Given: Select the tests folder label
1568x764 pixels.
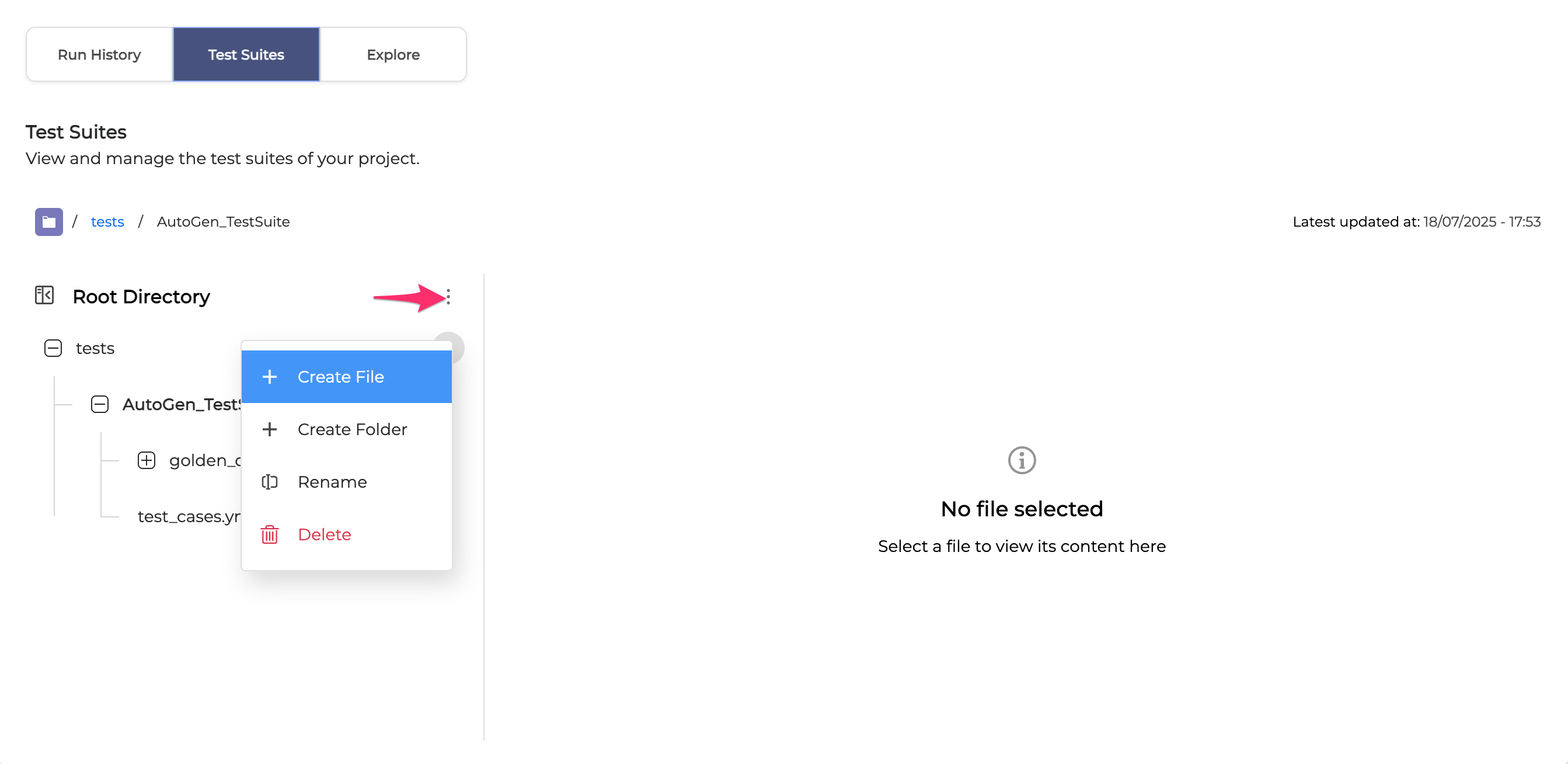Looking at the screenshot, I should coord(95,348).
